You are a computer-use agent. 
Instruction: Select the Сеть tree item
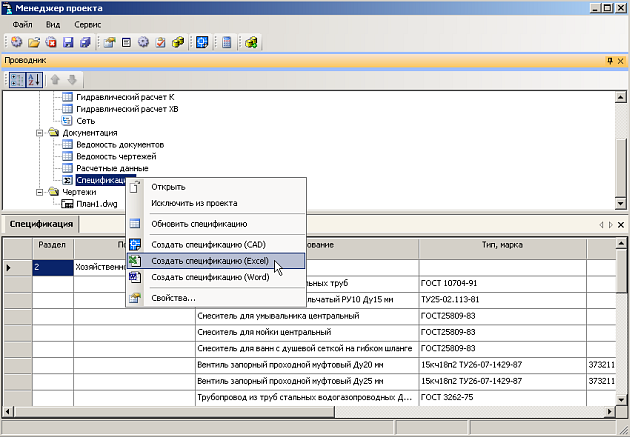pyautogui.click(x=86, y=121)
